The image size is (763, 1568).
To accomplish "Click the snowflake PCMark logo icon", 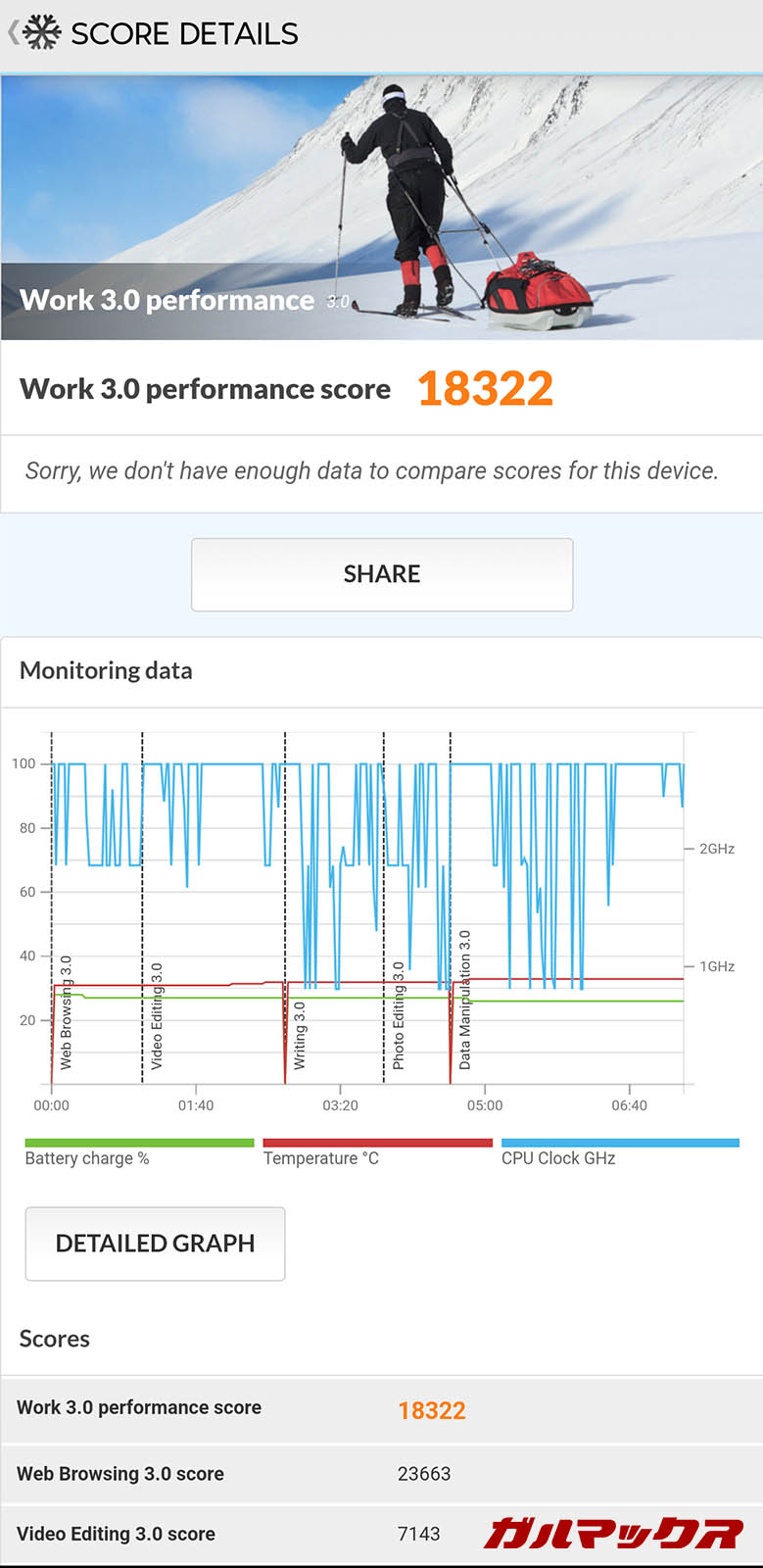I will [x=42, y=33].
